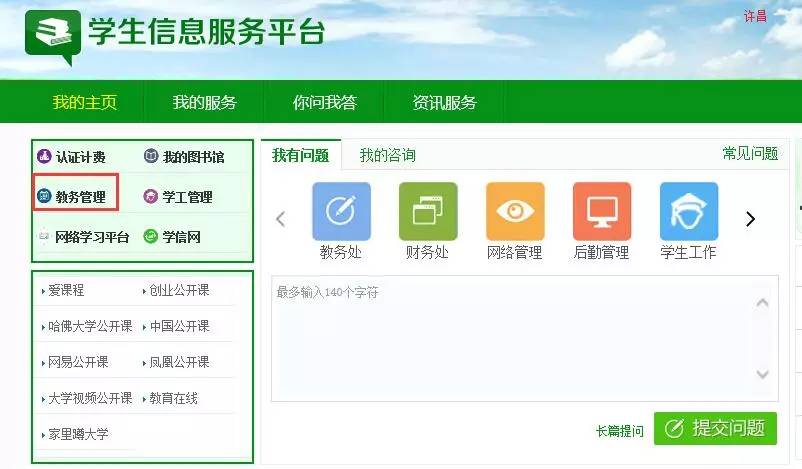This screenshot has width=802, height=469.
Task: Open the 常见问题 link
Action: coord(750,153)
